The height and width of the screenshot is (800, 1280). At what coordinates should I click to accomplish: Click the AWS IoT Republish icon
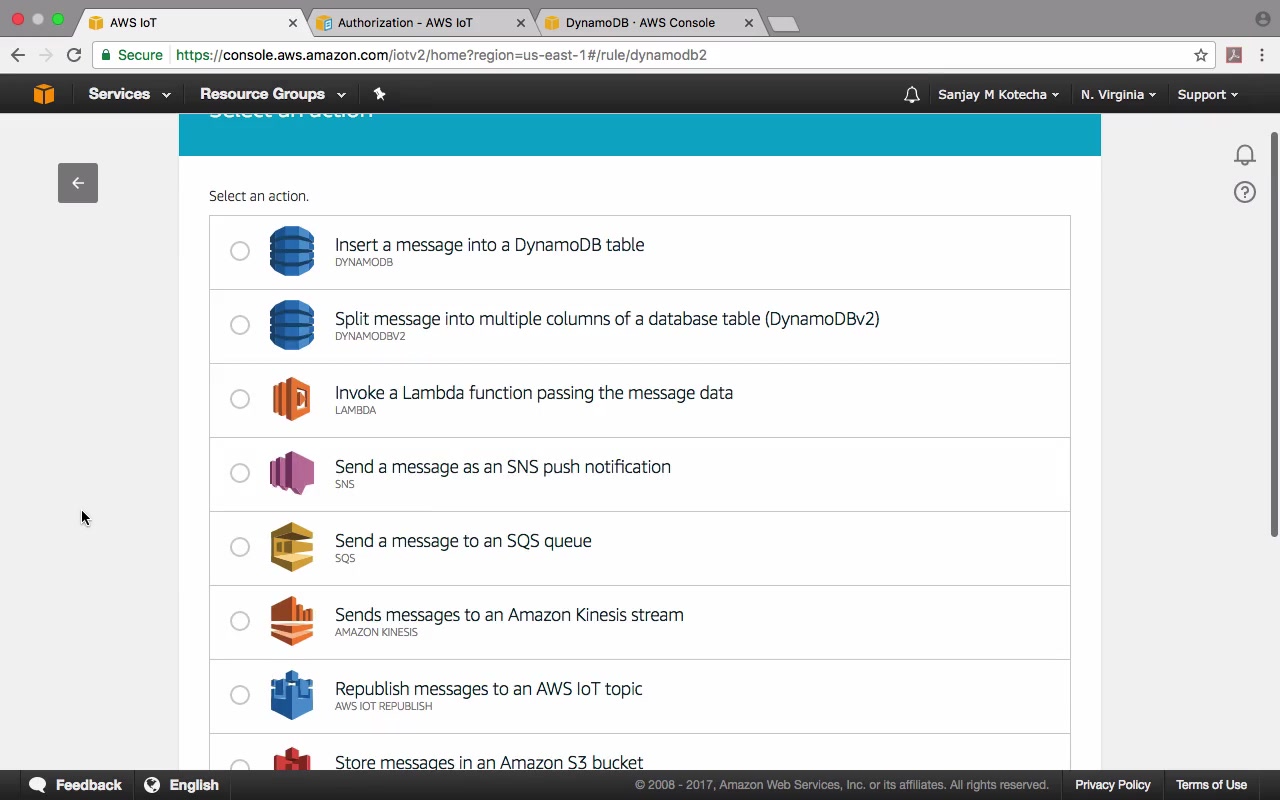tap(292, 695)
